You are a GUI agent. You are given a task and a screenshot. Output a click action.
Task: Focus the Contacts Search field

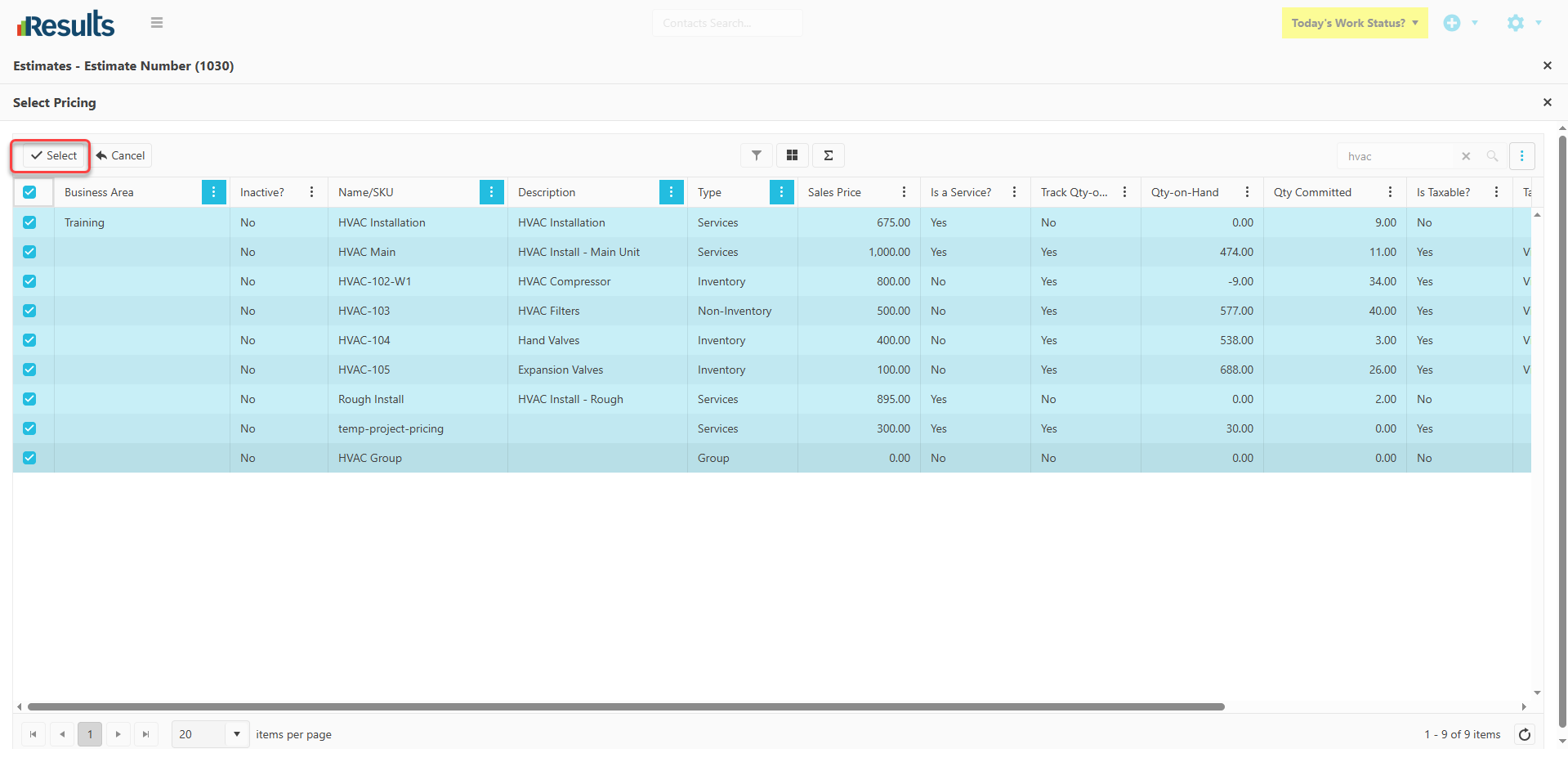point(726,23)
